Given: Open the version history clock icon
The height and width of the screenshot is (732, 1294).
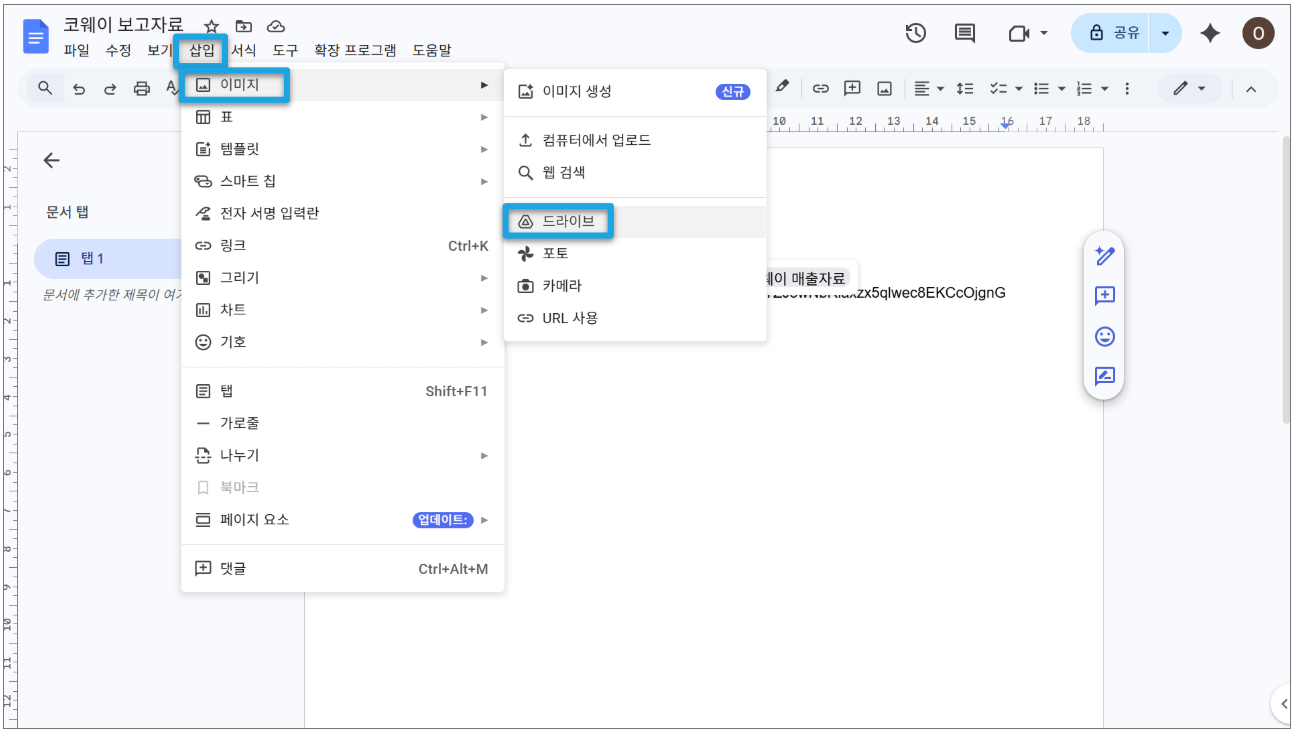Looking at the screenshot, I should coord(915,33).
